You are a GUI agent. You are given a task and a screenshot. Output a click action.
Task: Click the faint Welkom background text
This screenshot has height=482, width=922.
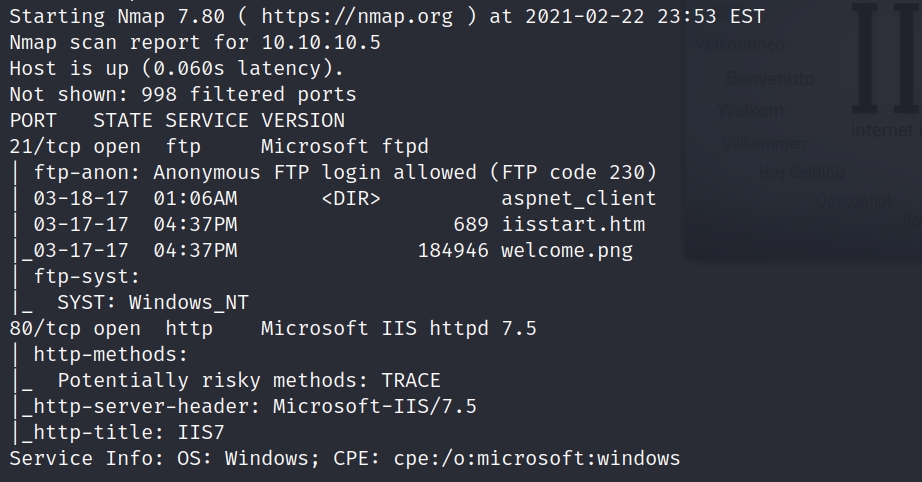pyautogui.click(x=750, y=110)
